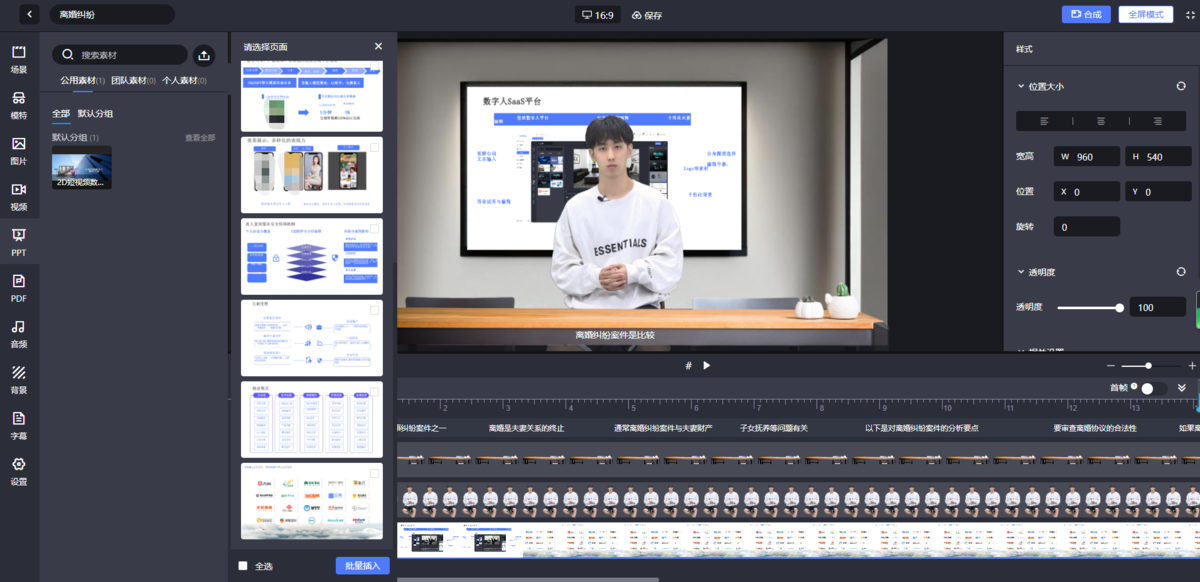
Task: Open the 16:9 aspect ratio selector
Action: coord(598,15)
